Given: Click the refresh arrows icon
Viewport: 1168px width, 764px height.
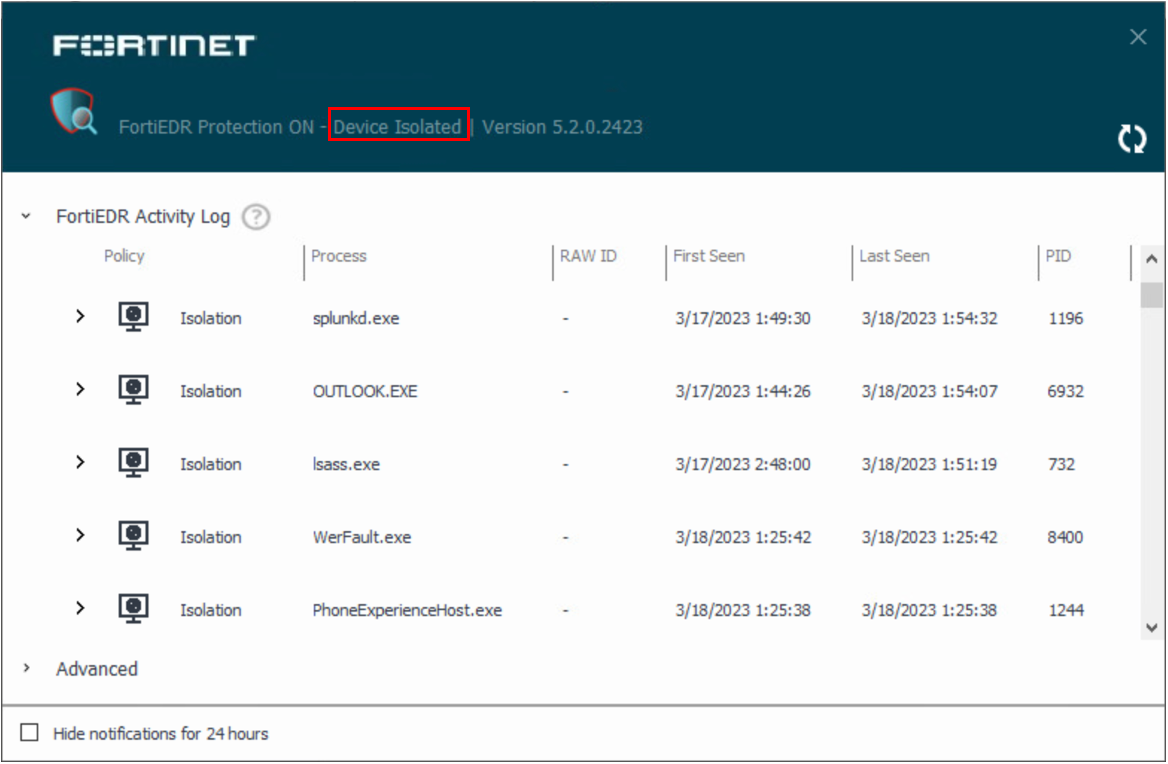Looking at the screenshot, I should point(1132,139).
